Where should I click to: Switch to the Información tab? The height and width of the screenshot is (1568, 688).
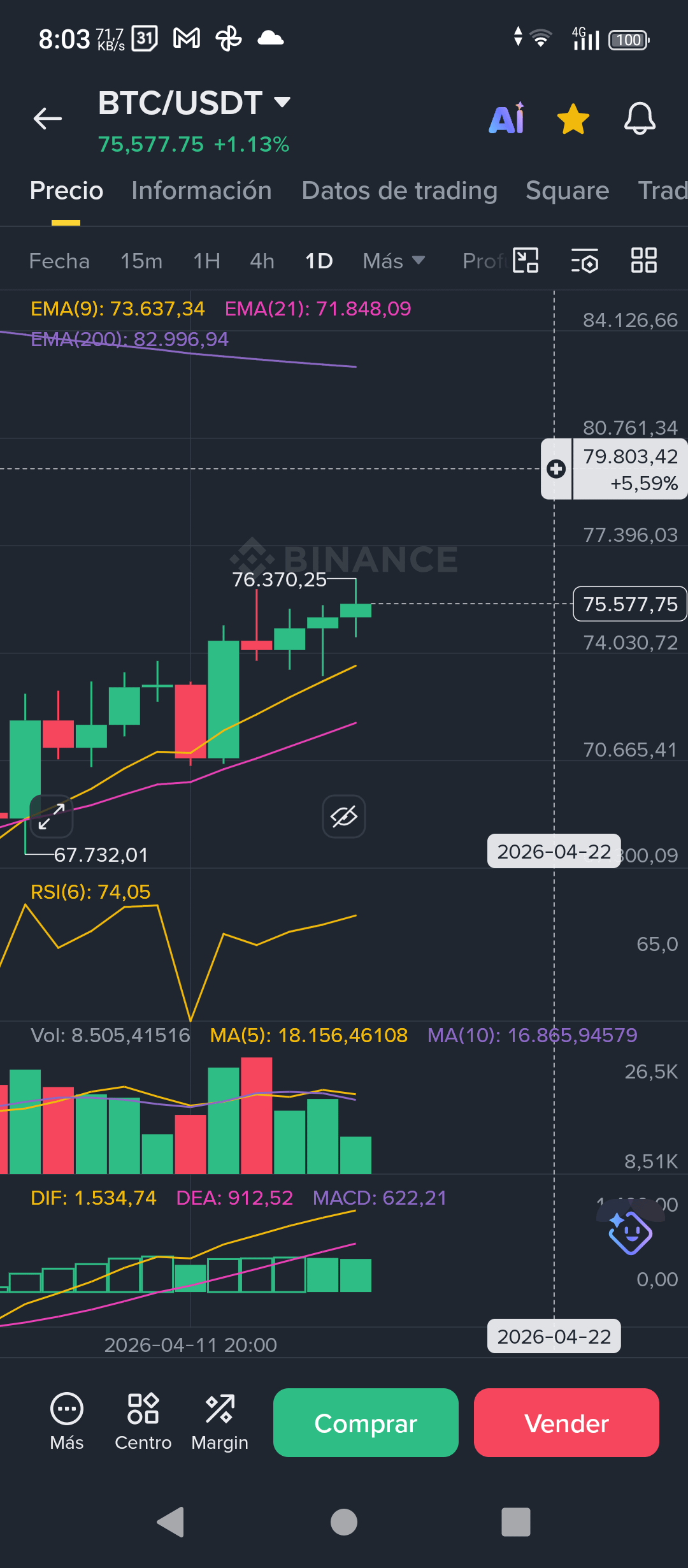click(201, 191)
